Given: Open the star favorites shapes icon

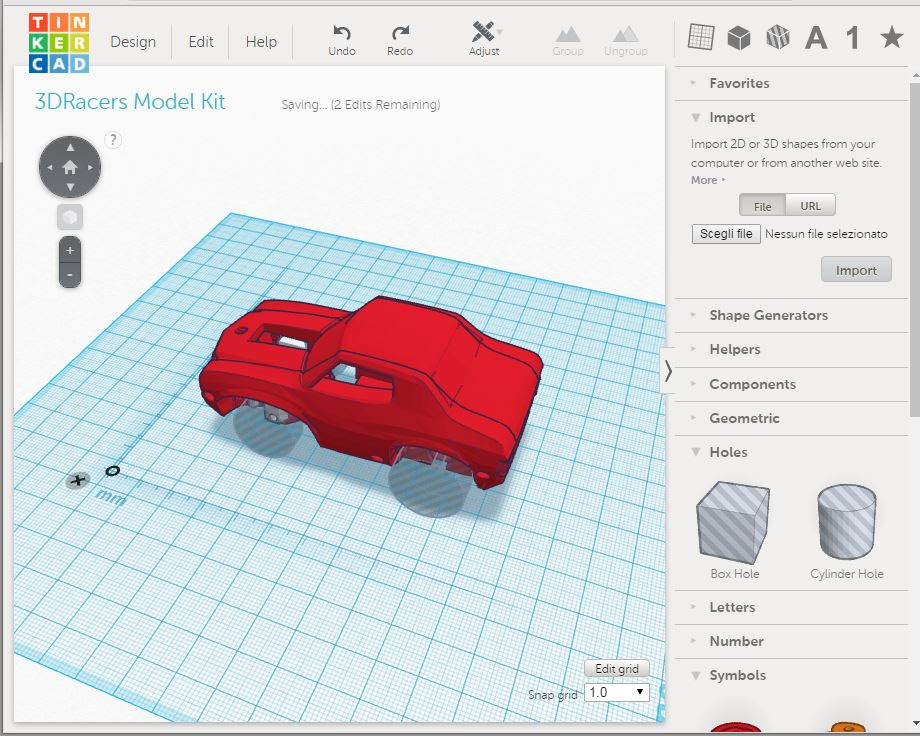Looking at the screenshot, I should pyautogui.click(x=891, y=38).
